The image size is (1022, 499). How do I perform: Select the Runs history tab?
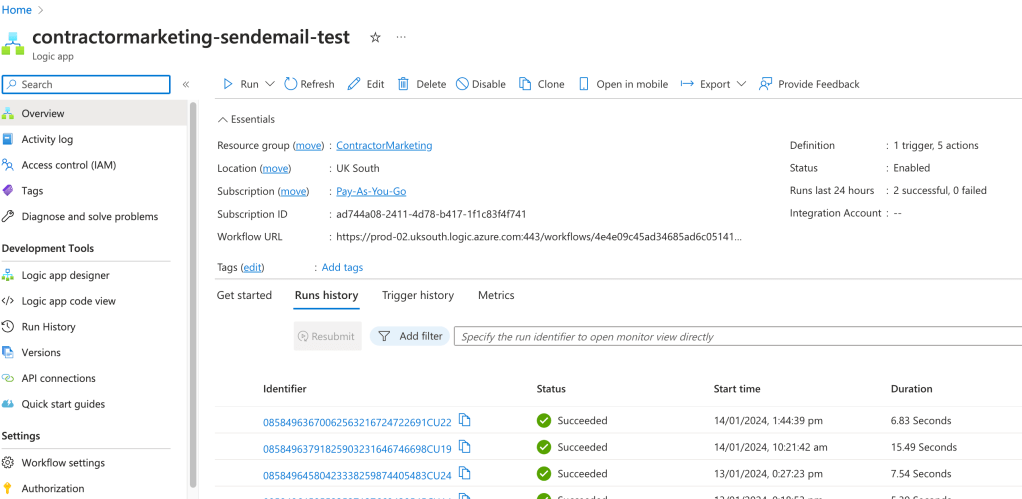point(327,296)
